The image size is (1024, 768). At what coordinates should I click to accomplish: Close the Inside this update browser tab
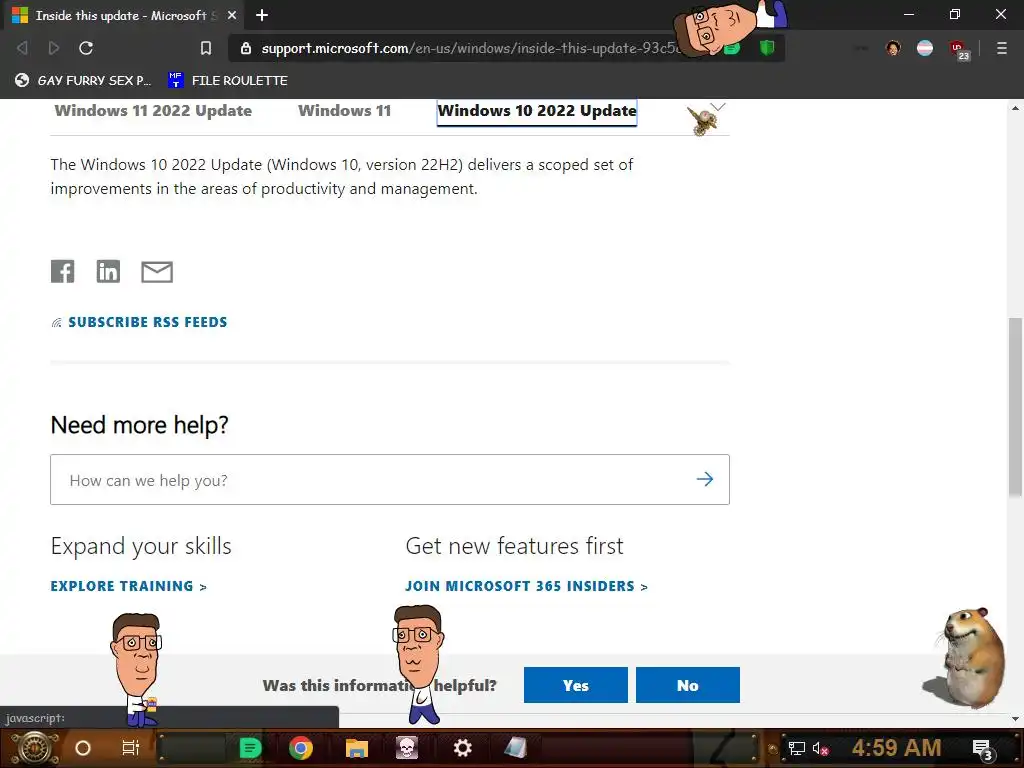coord(232,15)
